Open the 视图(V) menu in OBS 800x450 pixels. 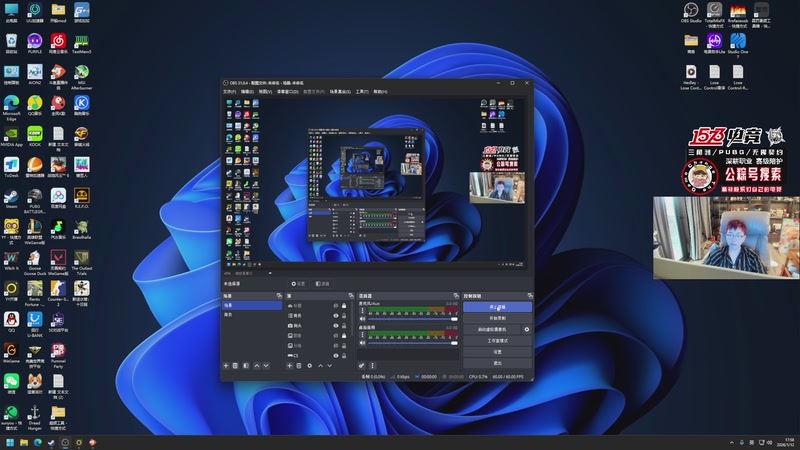[265, 92]
